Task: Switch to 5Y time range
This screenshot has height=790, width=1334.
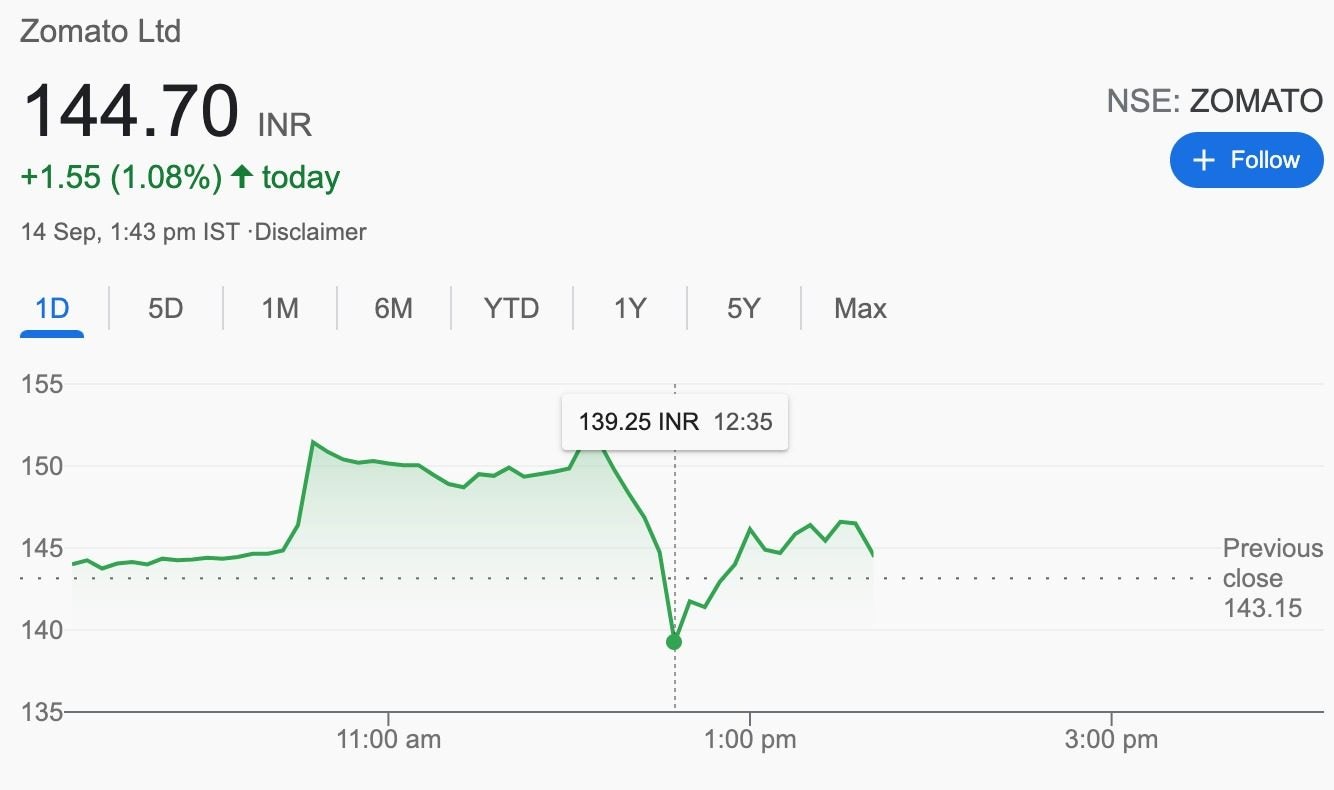Action: coord(744,308)
